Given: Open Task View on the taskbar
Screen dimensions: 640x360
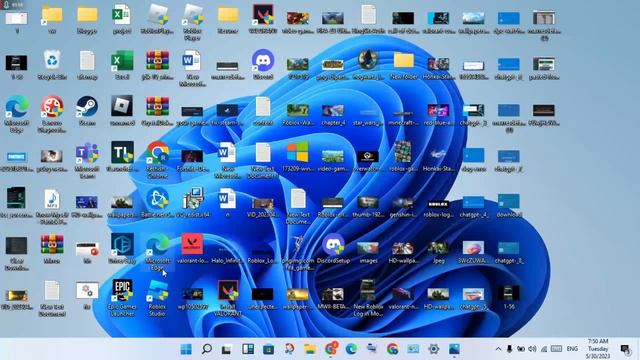Looking at the screenshot, I should tap(227, 349).
